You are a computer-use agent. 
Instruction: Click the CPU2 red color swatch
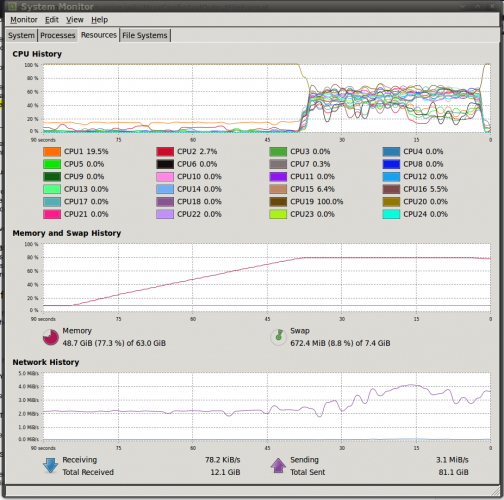pyautogui.click(x=165, y=152)
